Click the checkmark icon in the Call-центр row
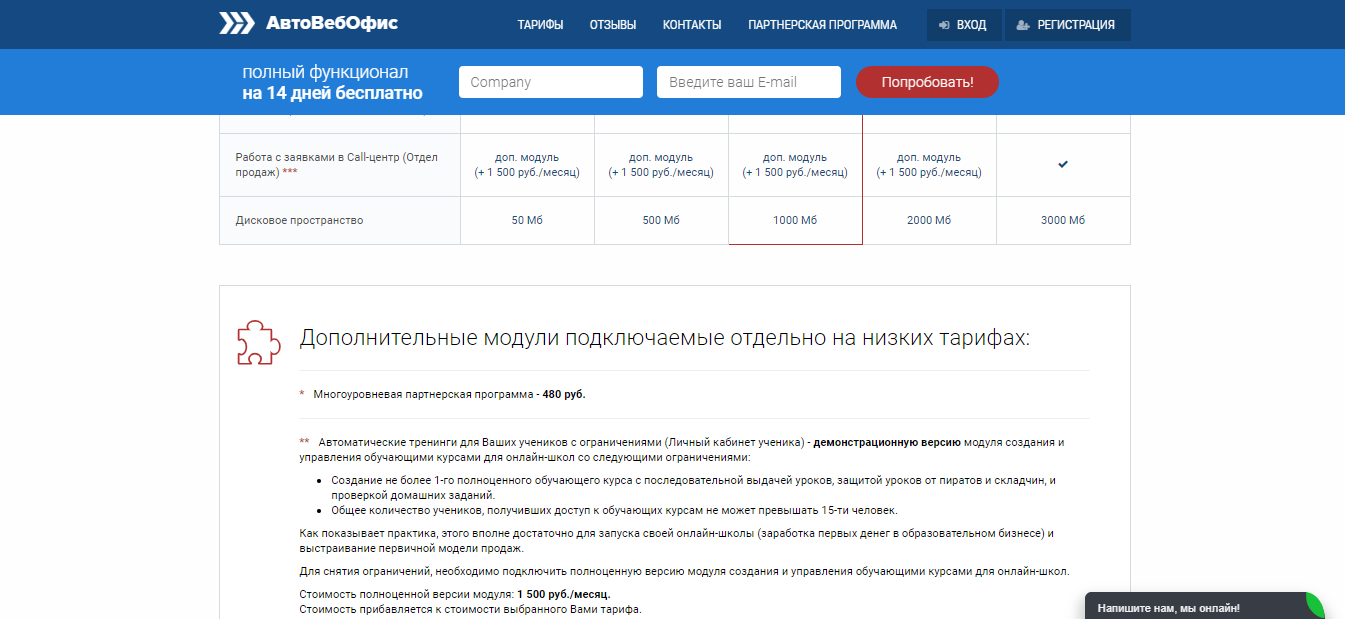1345x619 pixels. coord(1063,165)
